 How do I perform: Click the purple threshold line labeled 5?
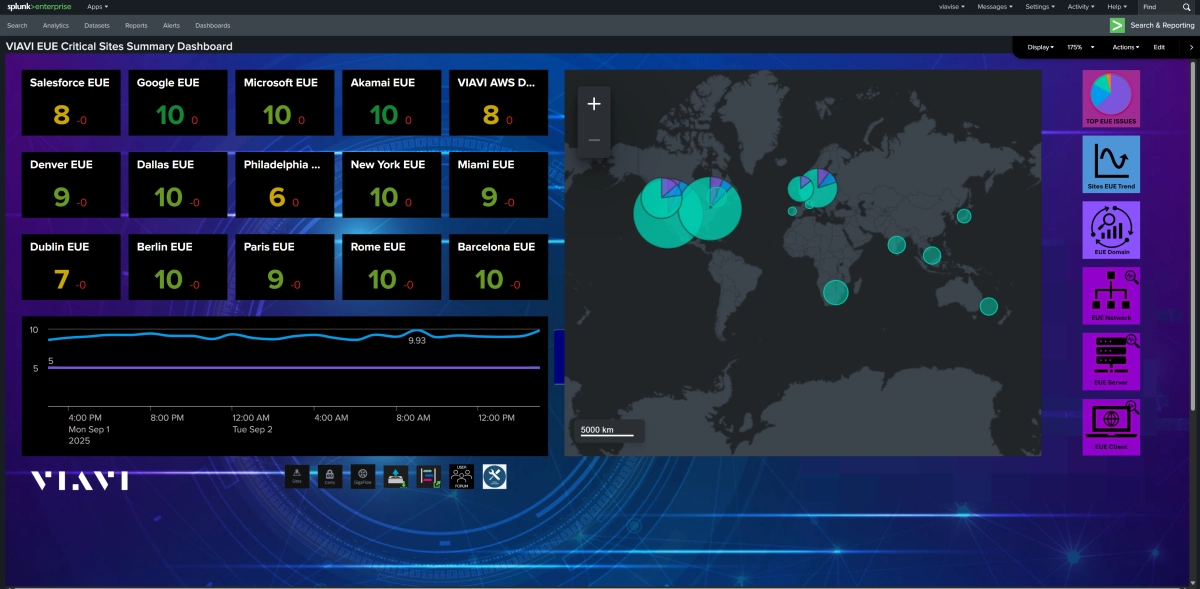(x=295, y=368)
